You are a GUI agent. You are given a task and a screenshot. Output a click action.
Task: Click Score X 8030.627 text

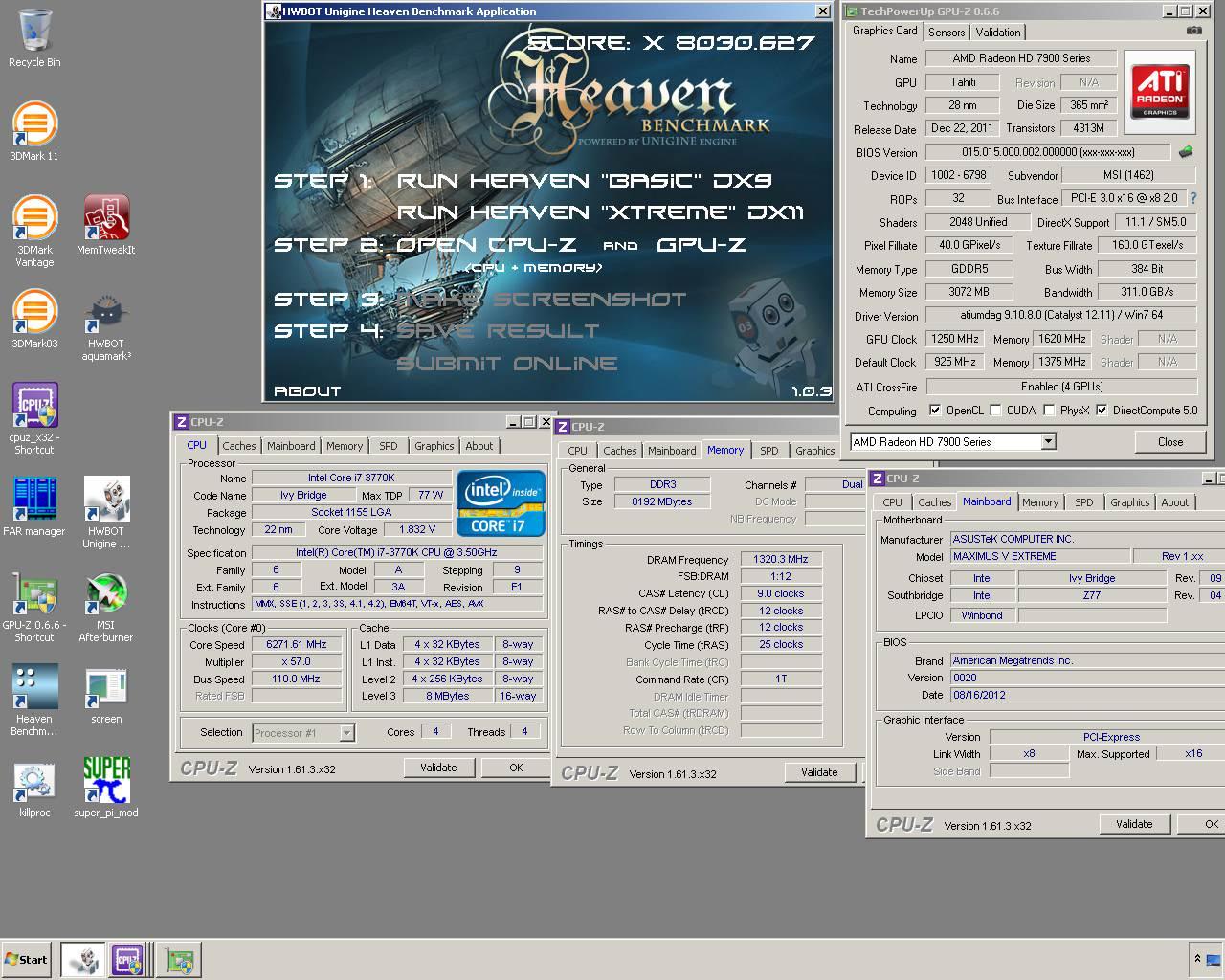coord(671,42)
